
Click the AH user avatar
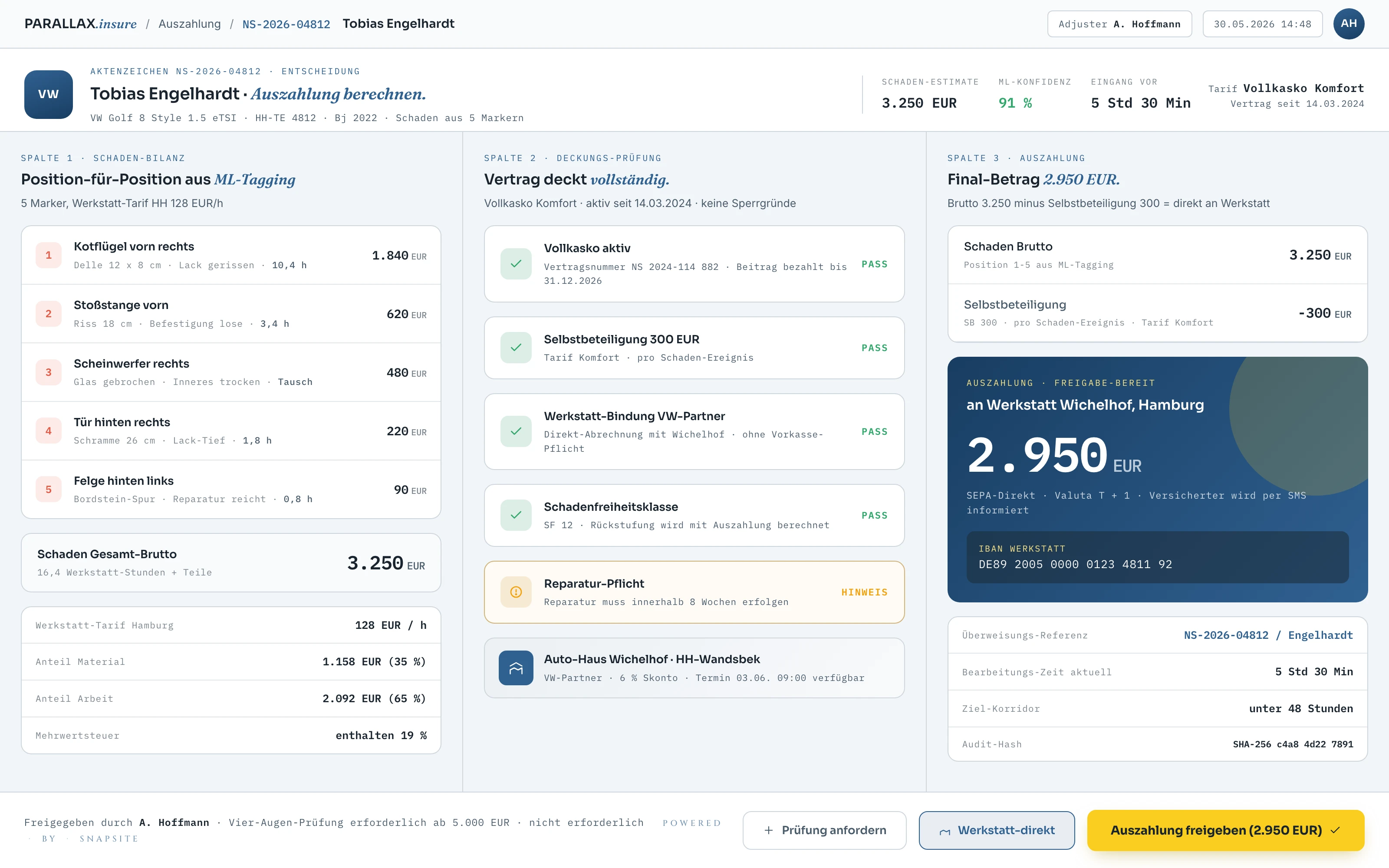pos(1348,23)
